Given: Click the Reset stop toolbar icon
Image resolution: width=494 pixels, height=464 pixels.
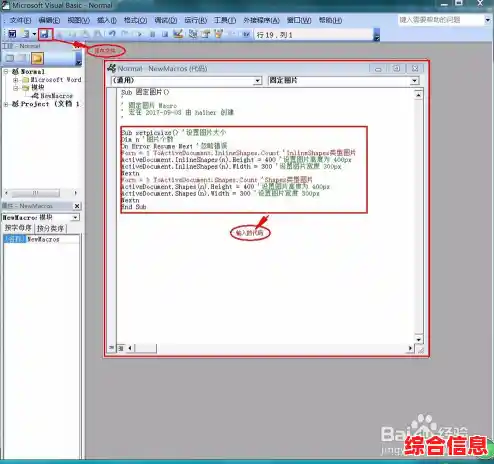Looking at the screenshot, I should (165, 34).
